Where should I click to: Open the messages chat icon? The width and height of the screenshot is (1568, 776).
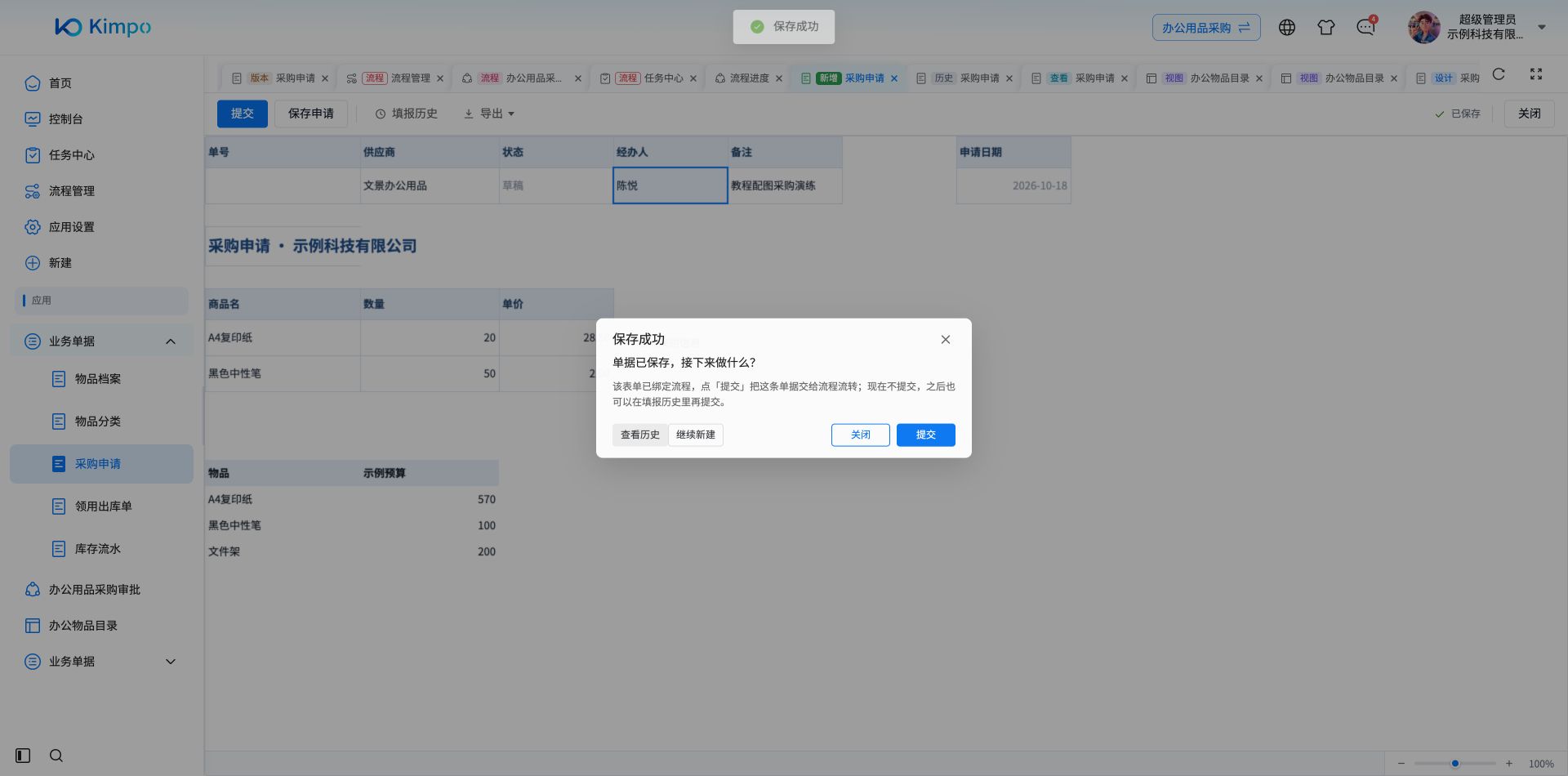1365,28
